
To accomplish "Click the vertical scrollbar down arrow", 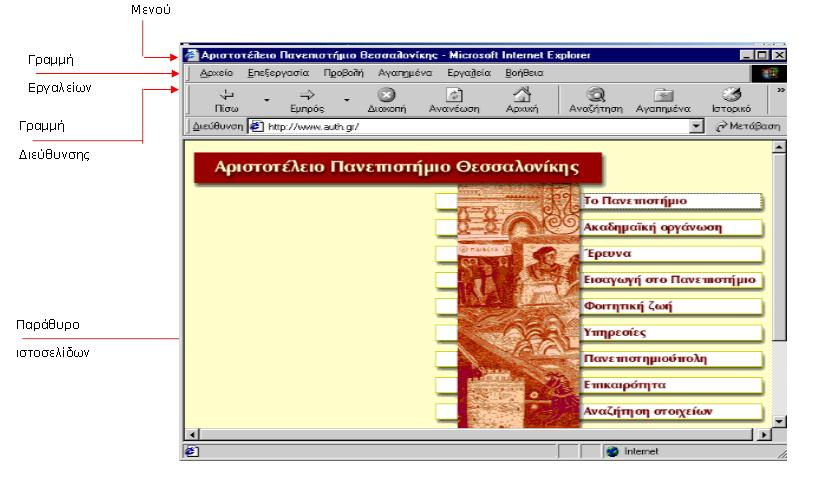I will [779, 421].
